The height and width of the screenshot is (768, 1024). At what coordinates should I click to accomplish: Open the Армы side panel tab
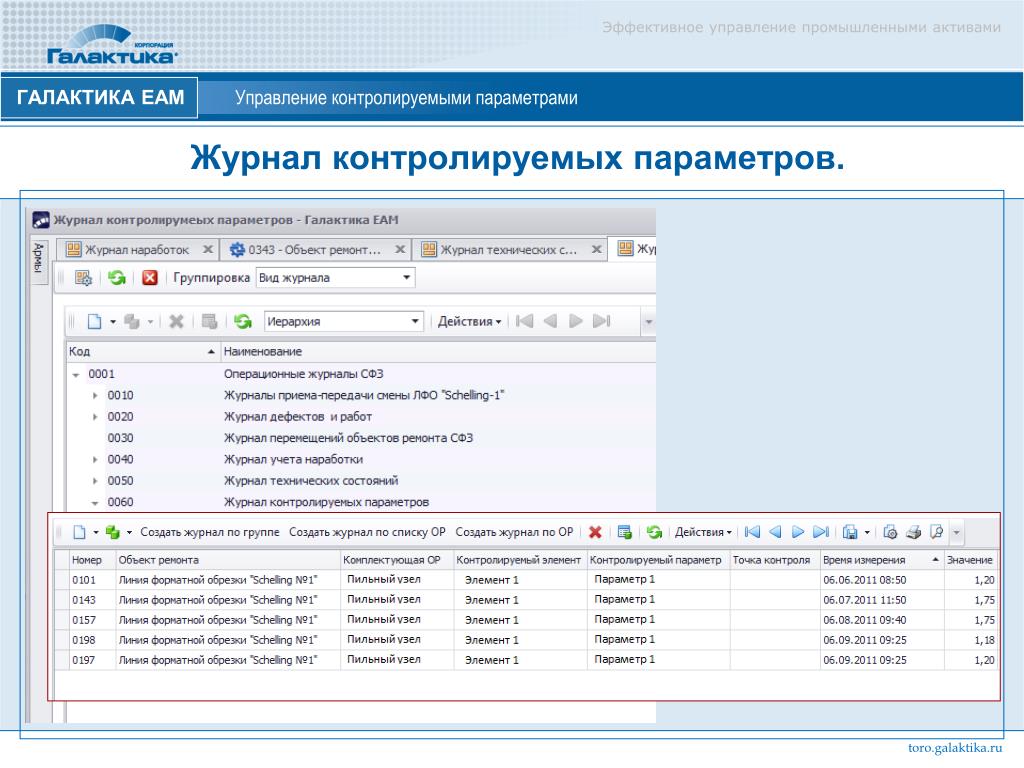39,260
